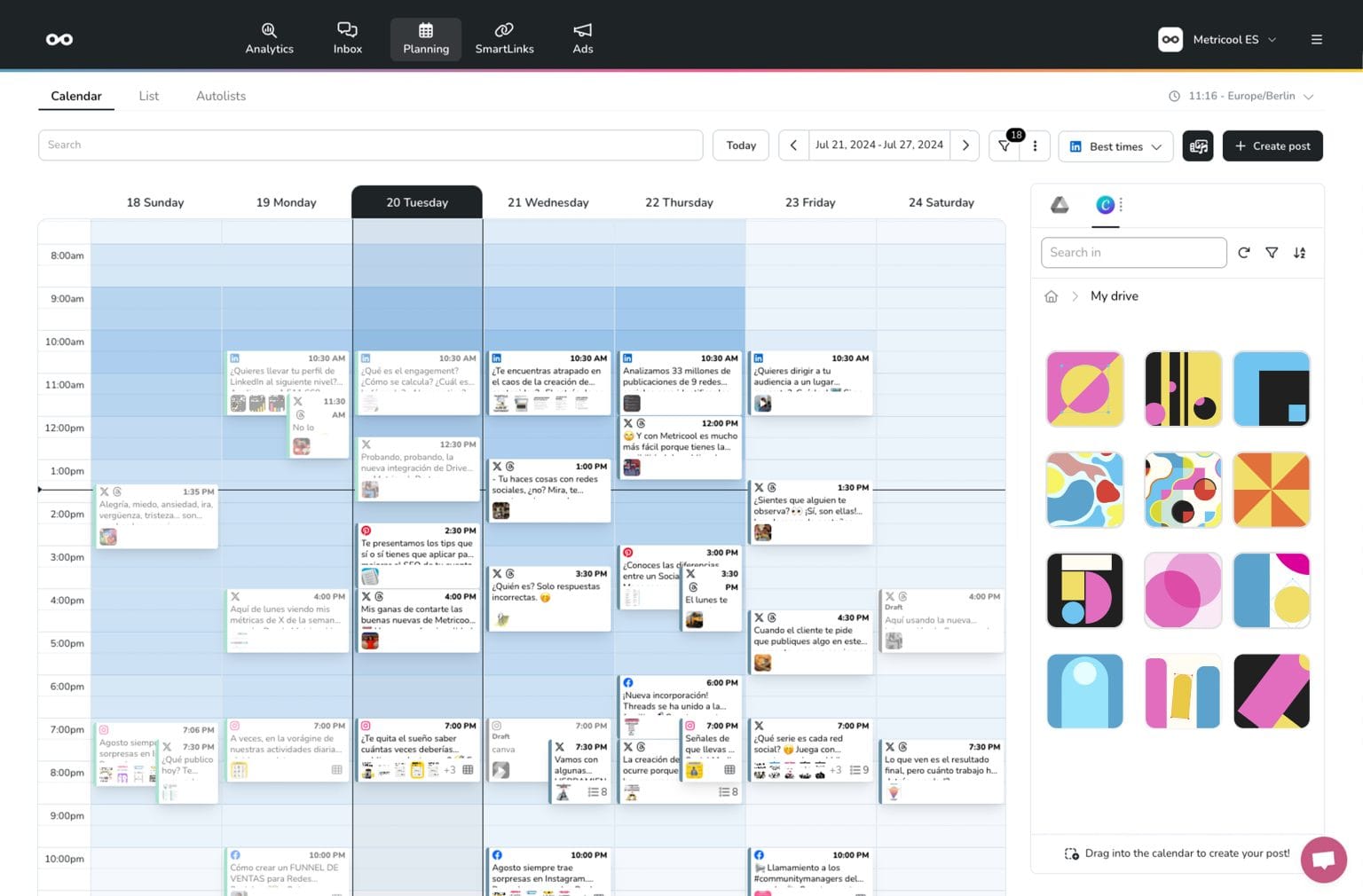Open the Metricool ES account dropdown

coord(1218,39)
